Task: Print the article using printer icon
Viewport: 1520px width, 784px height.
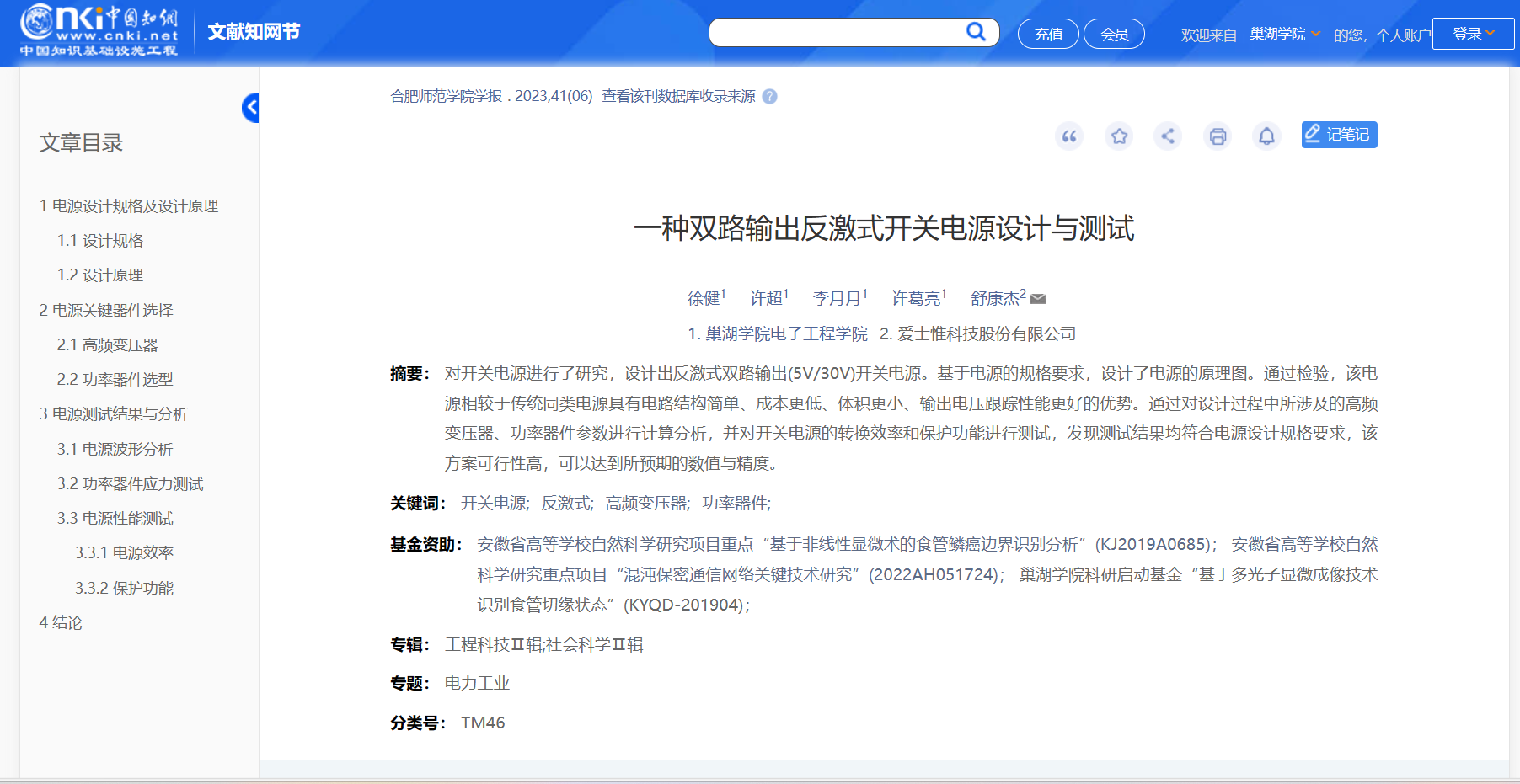Action: coord(1218,136)
